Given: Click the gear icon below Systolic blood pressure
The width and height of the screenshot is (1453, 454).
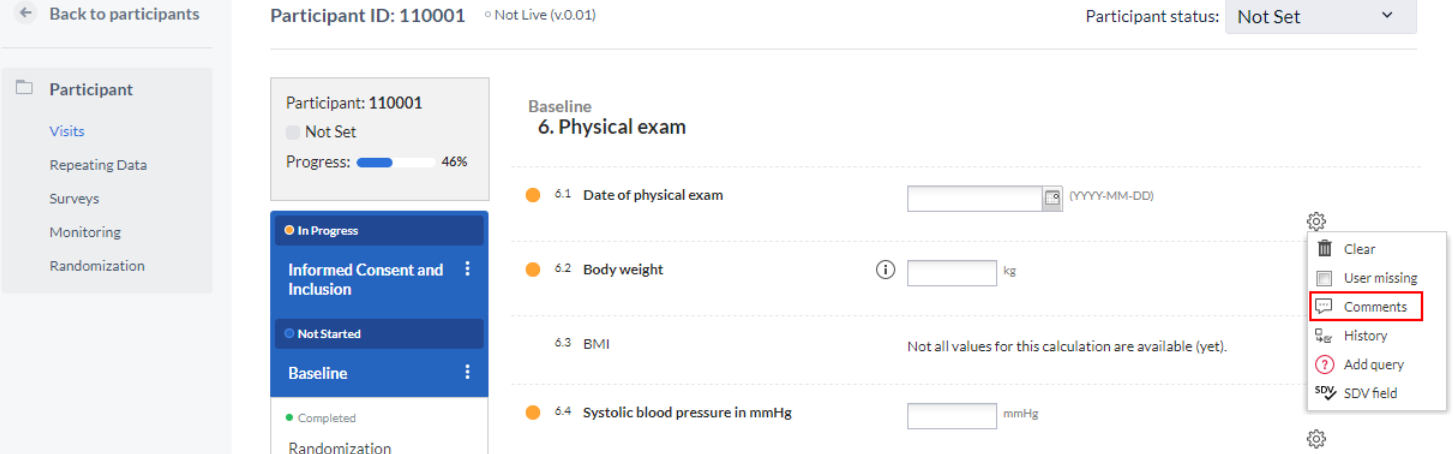Looking at the screenshot, I should click(x=1316, y=438).
